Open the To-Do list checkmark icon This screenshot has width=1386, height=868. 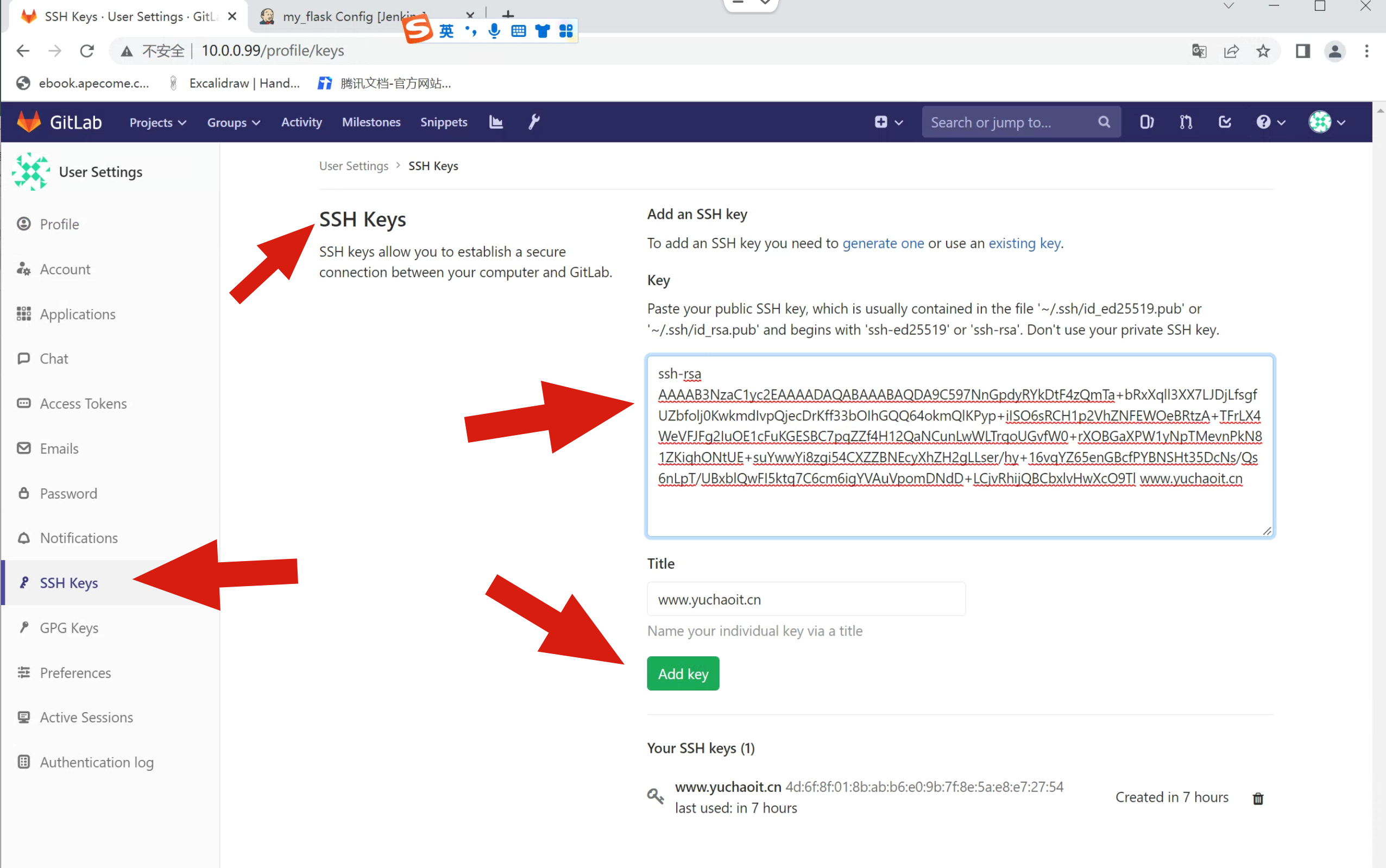coord(1225,122)
